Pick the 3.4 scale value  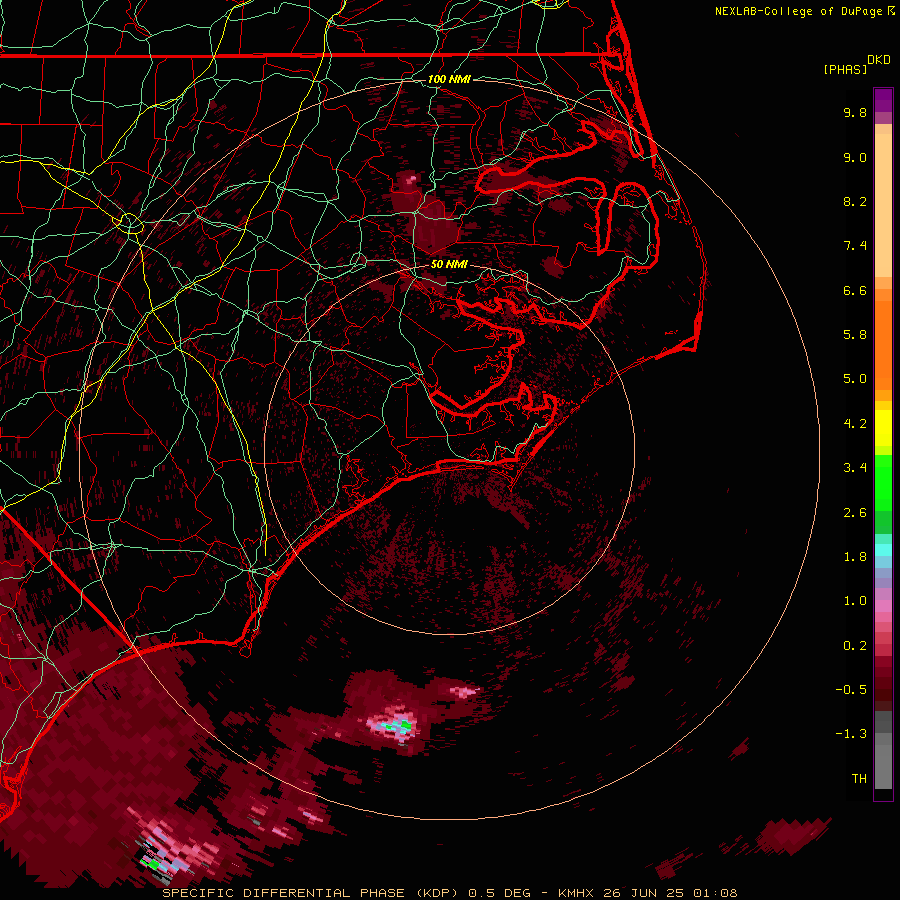click(855, 468)
